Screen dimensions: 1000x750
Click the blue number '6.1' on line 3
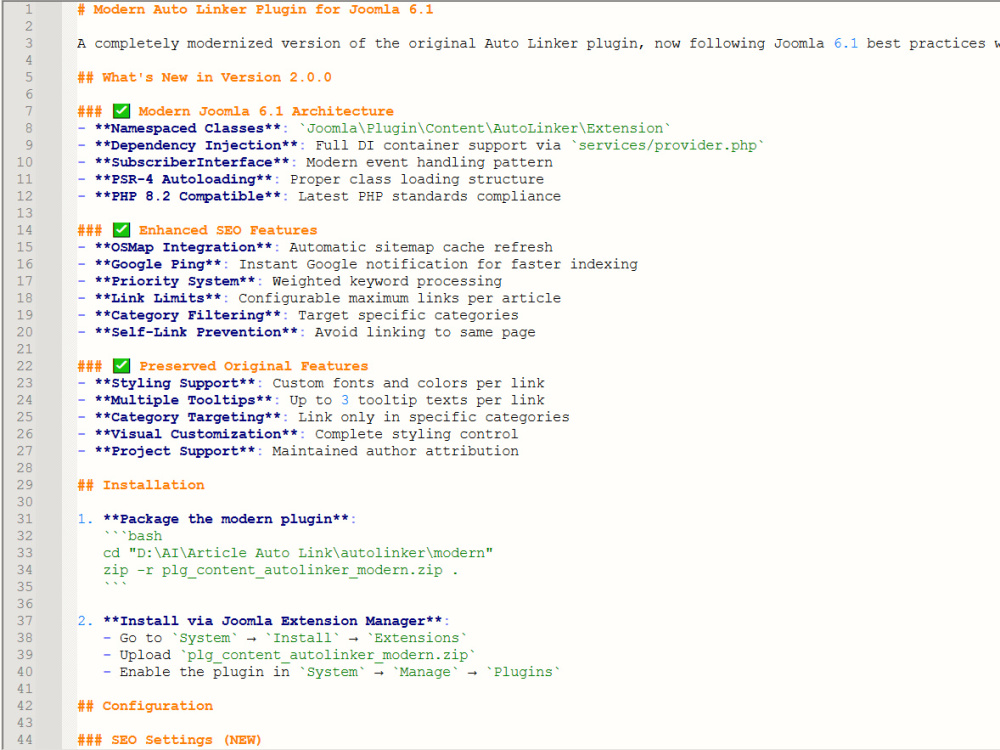coord(846,43)
